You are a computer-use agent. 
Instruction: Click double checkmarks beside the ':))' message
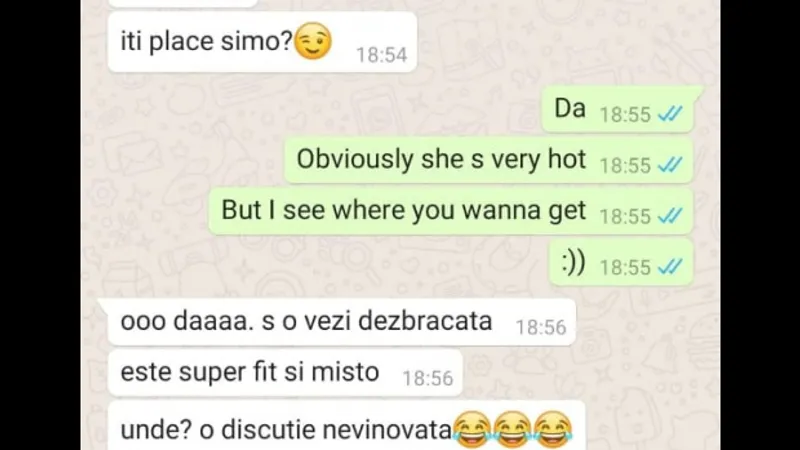tap(670, 267)
